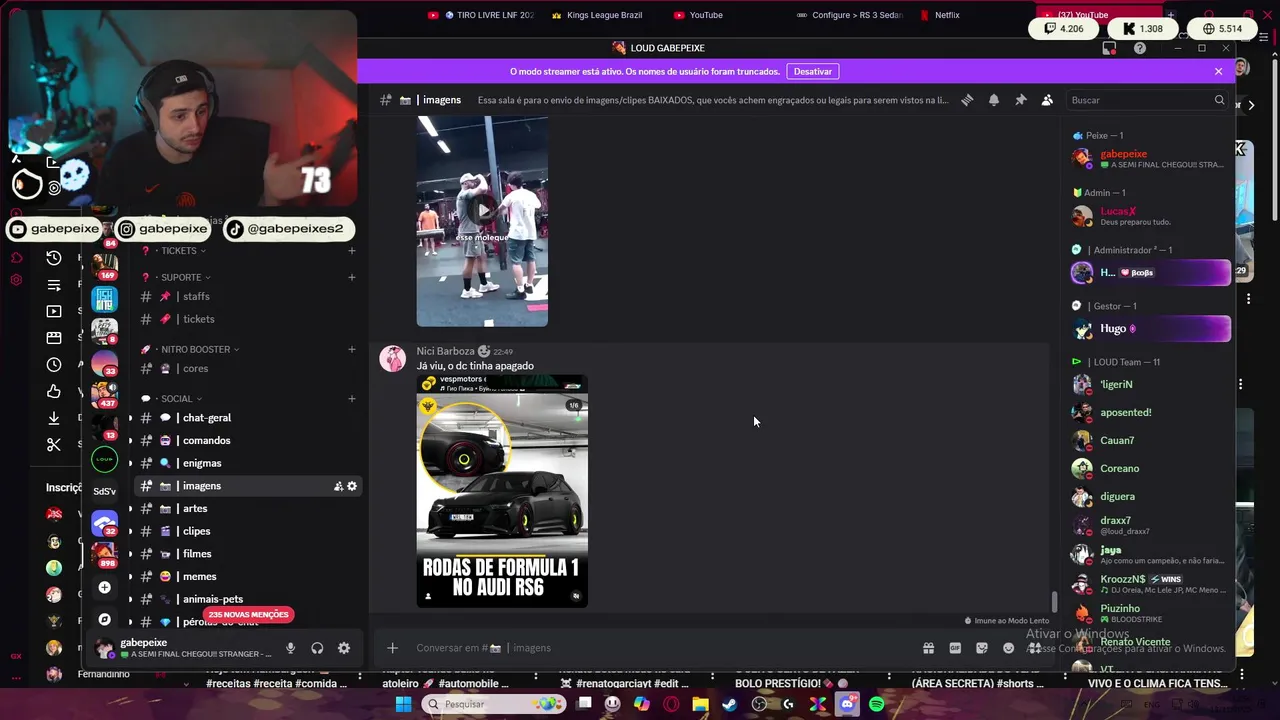The image size is (1280, 720).
Task: Open the GIF picker
Action: tap(955, 648)
